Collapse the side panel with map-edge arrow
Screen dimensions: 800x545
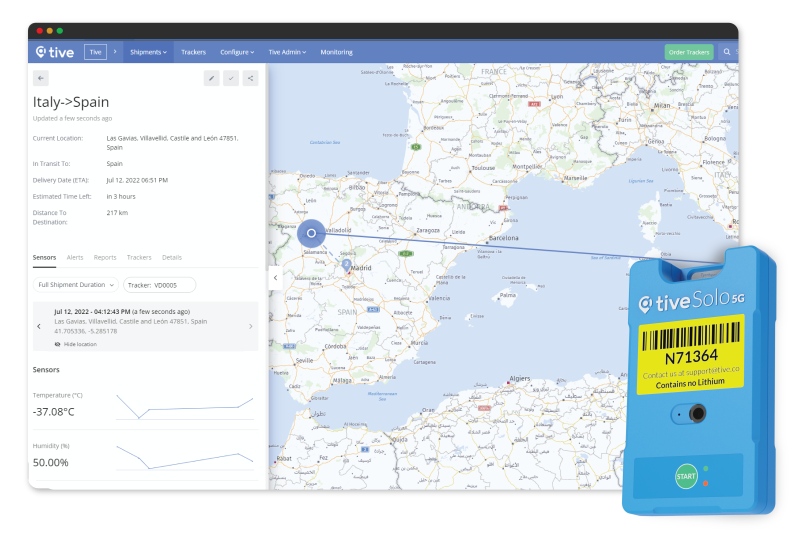coord(275,277)
